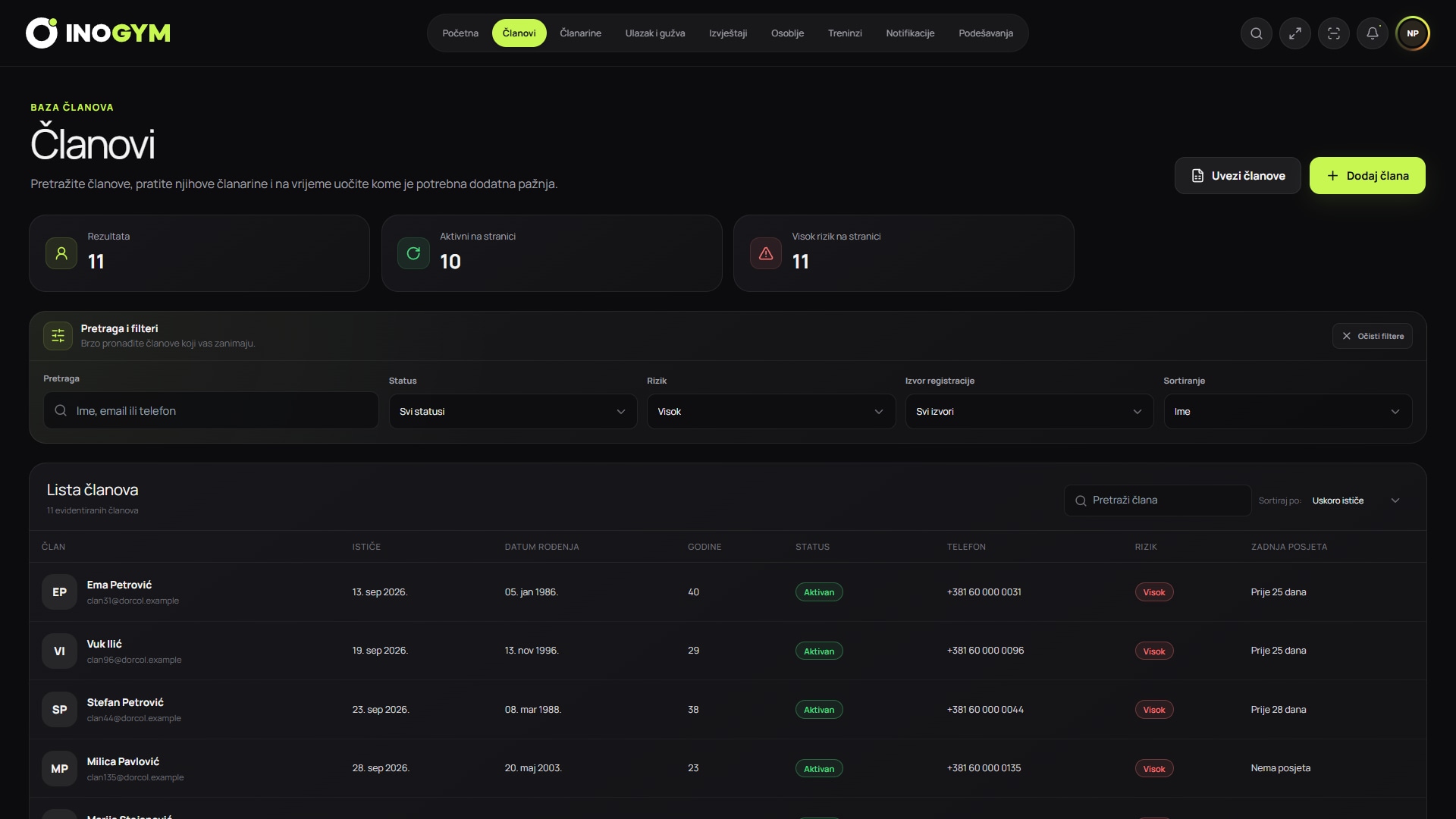Screen dimensions: 1456x819
Task: Open the Notifikacije tab
Action: tap(910, 33)
